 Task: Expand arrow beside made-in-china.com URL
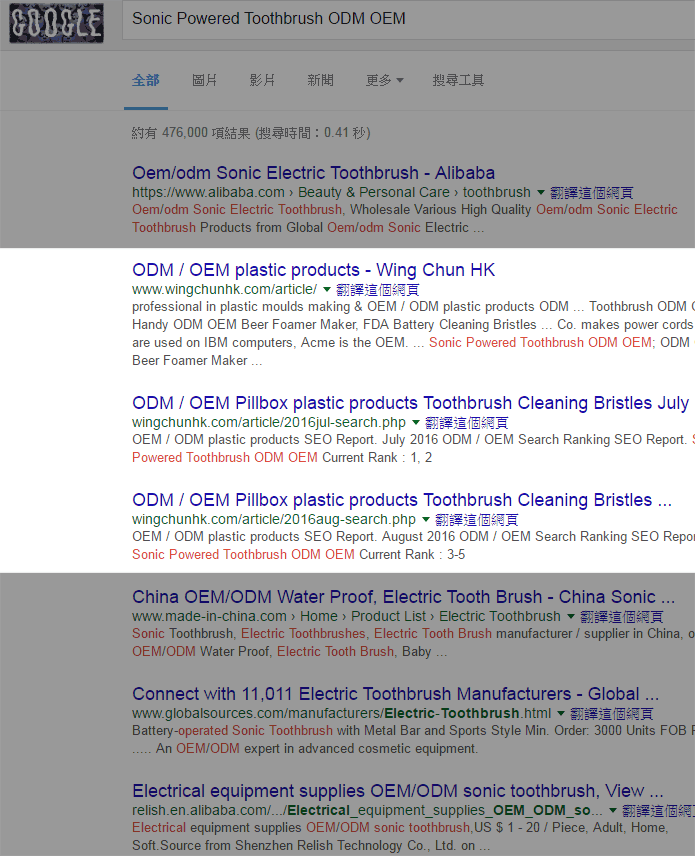571,616
